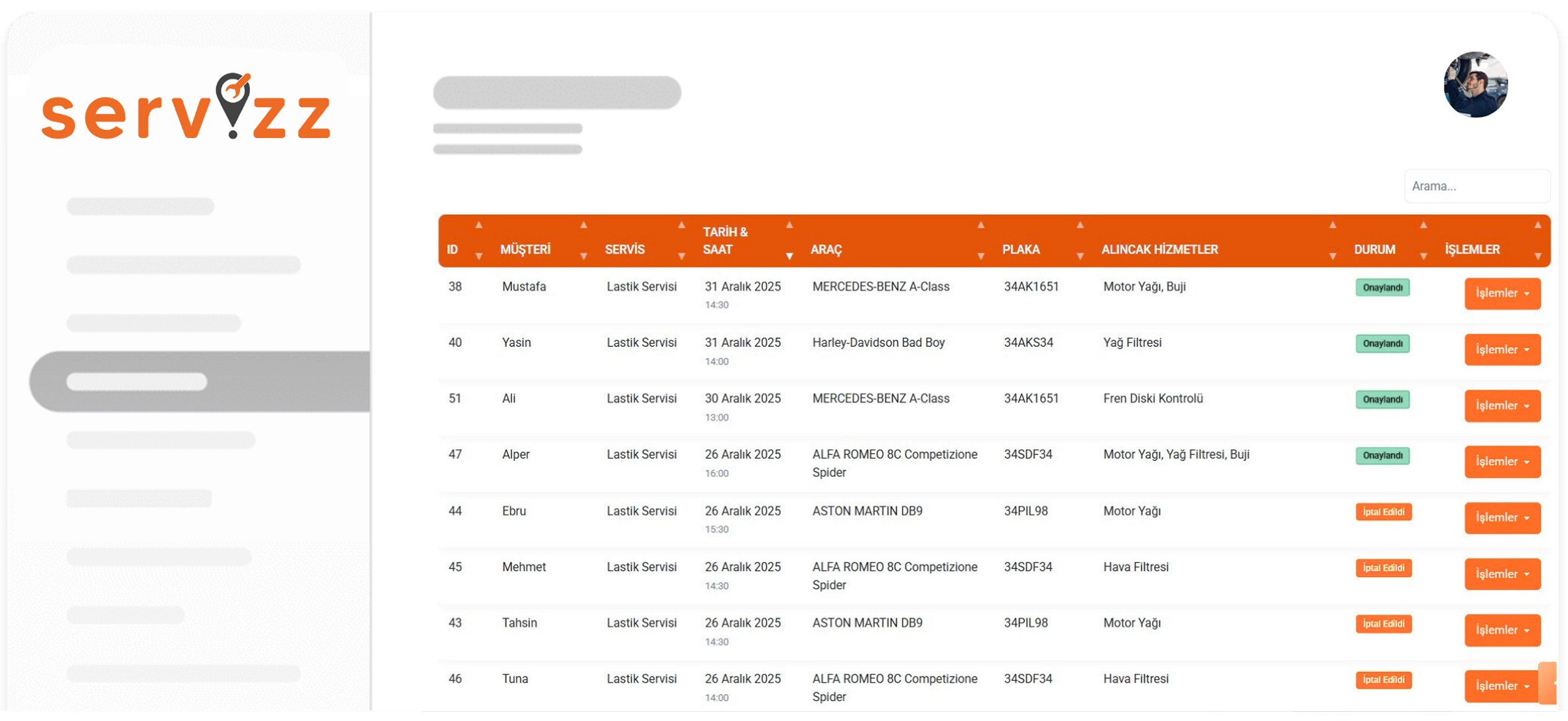Open İşlemler dropdown for Mustafa's appointment
Viewport: 1568px width, 721px height.
pos(1502,293)
